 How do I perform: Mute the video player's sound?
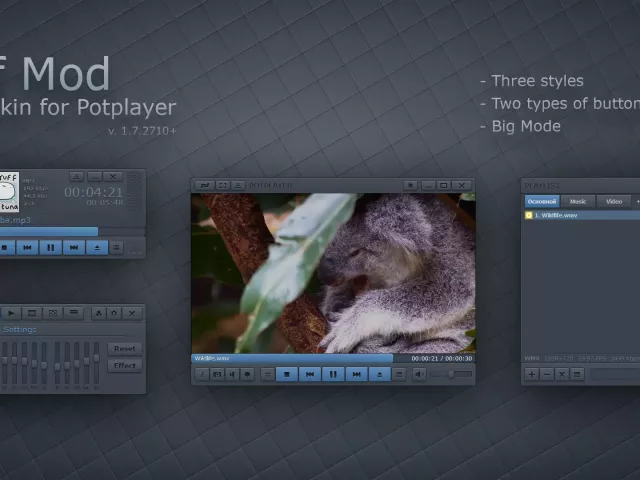419,374
